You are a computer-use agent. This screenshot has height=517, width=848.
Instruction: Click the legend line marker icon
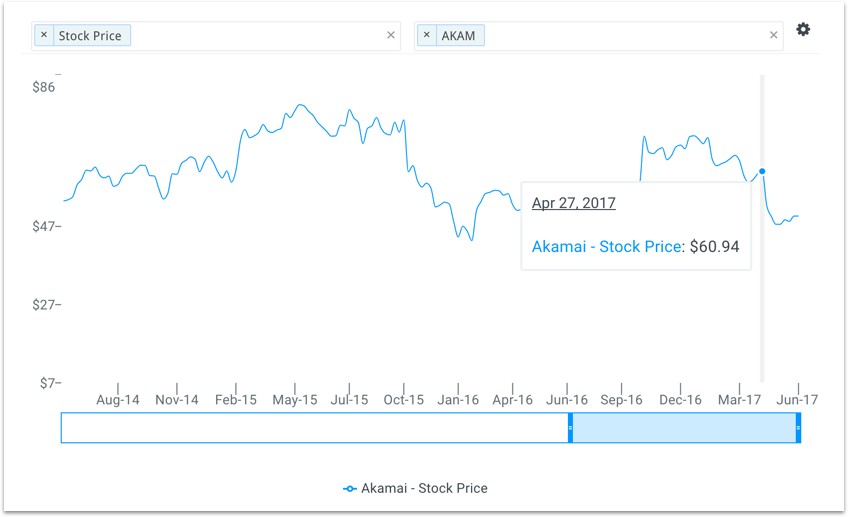pyautogui.click(x=349, y=488)
